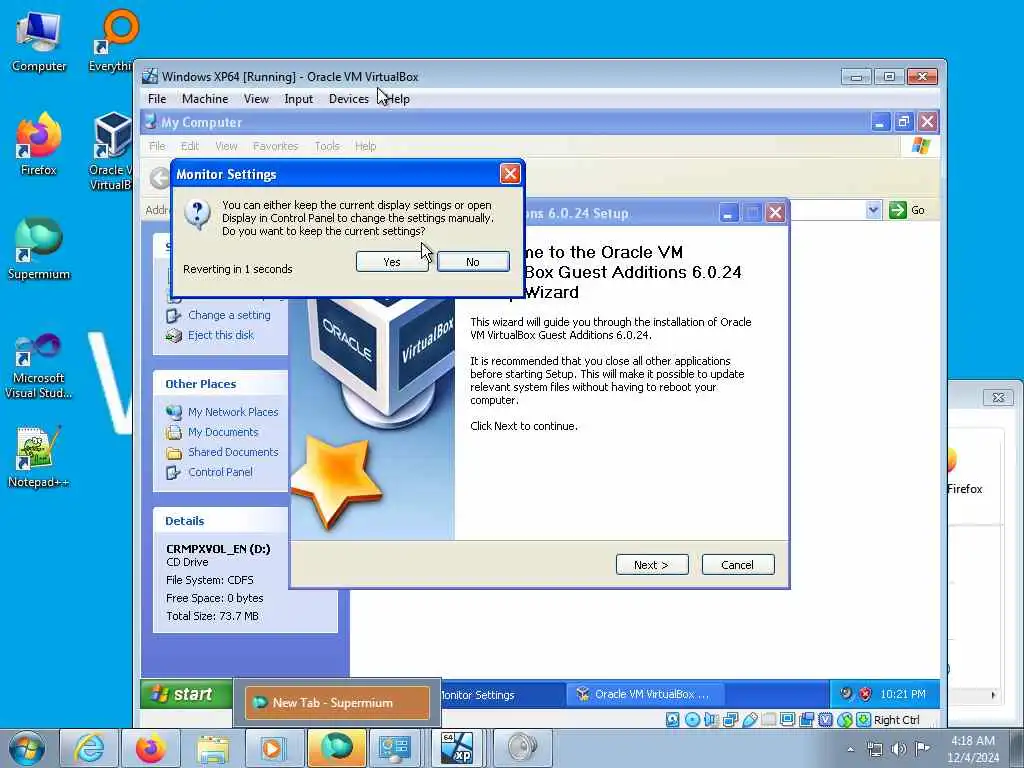The height and width of the screenshot is (768, 1024).
Task: Click the network indicator in VirtualBox status bar
Action: coord(730,720)
